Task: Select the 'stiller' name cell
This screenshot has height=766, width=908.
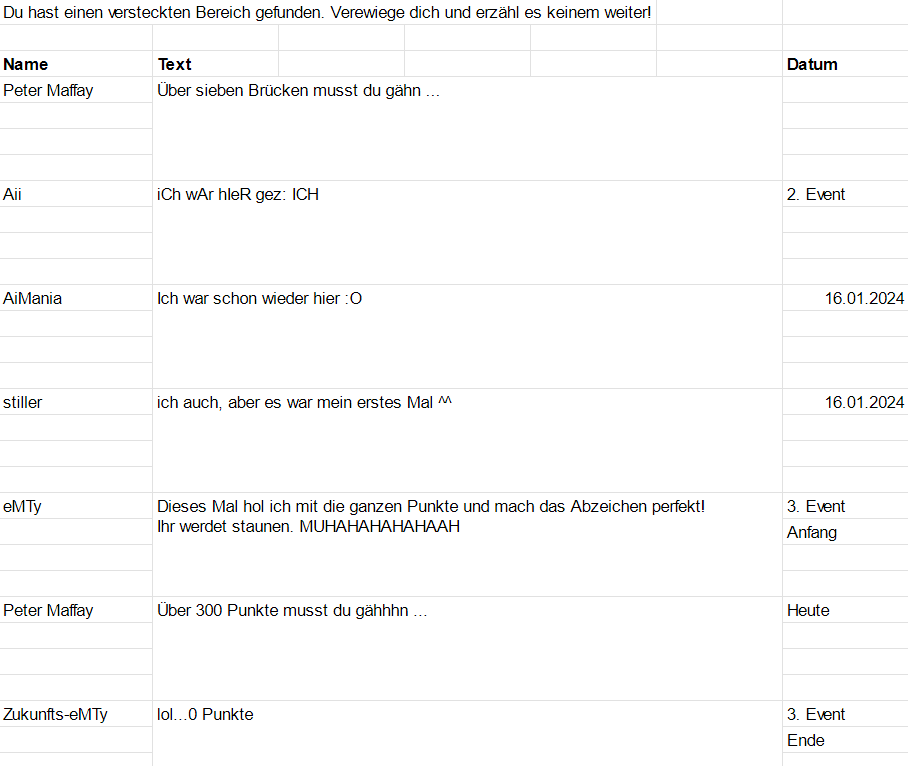Action: (76, 402)
